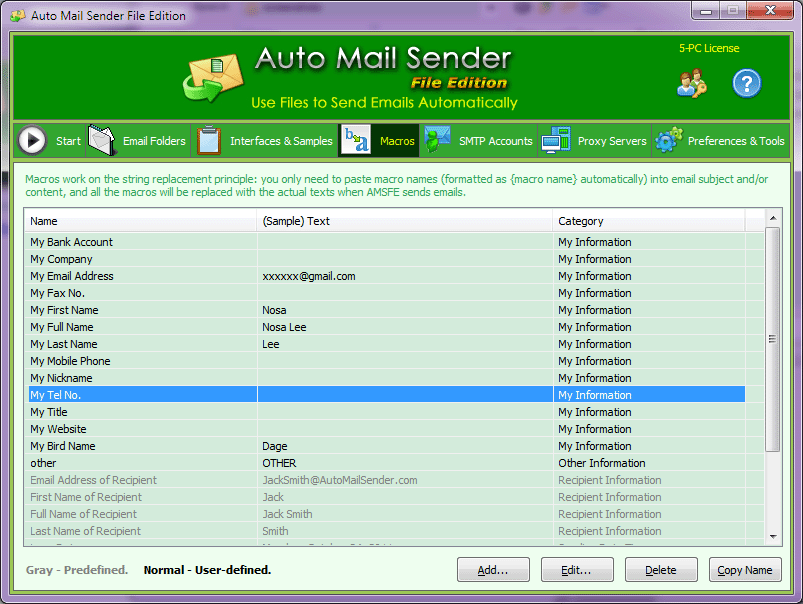Image resolution: width=803 pixels, height=604 pixels.
Task: Open the blue help question mark
Action: tap(747, 83)
